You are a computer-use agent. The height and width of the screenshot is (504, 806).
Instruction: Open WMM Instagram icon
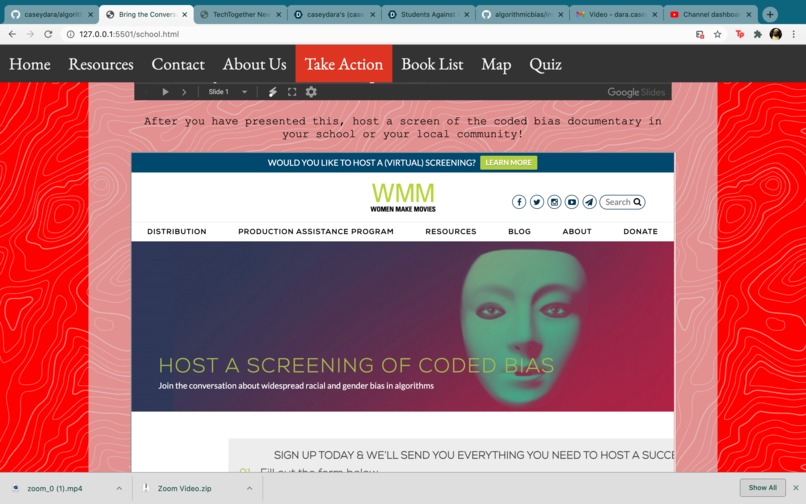point(554,202)
